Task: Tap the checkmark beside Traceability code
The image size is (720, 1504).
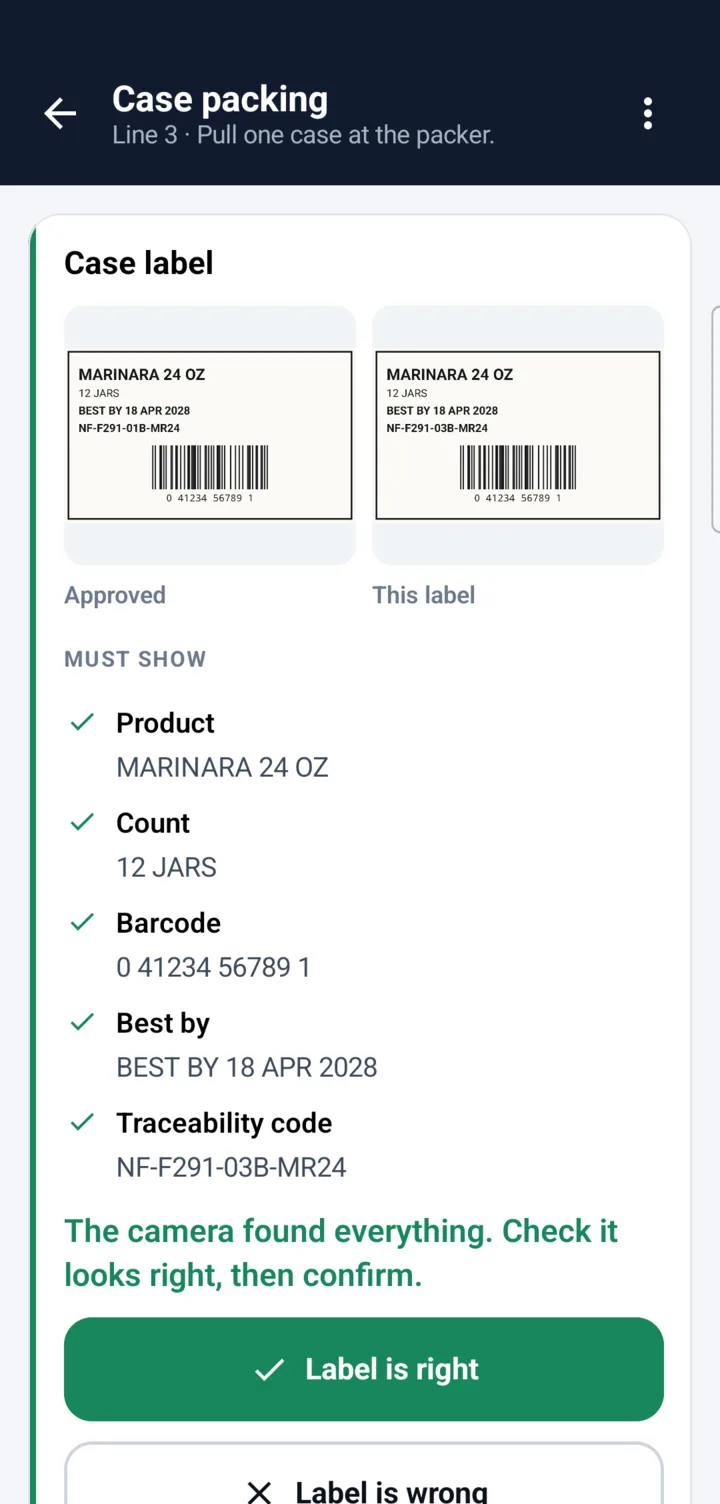Action: (82, 1122)
